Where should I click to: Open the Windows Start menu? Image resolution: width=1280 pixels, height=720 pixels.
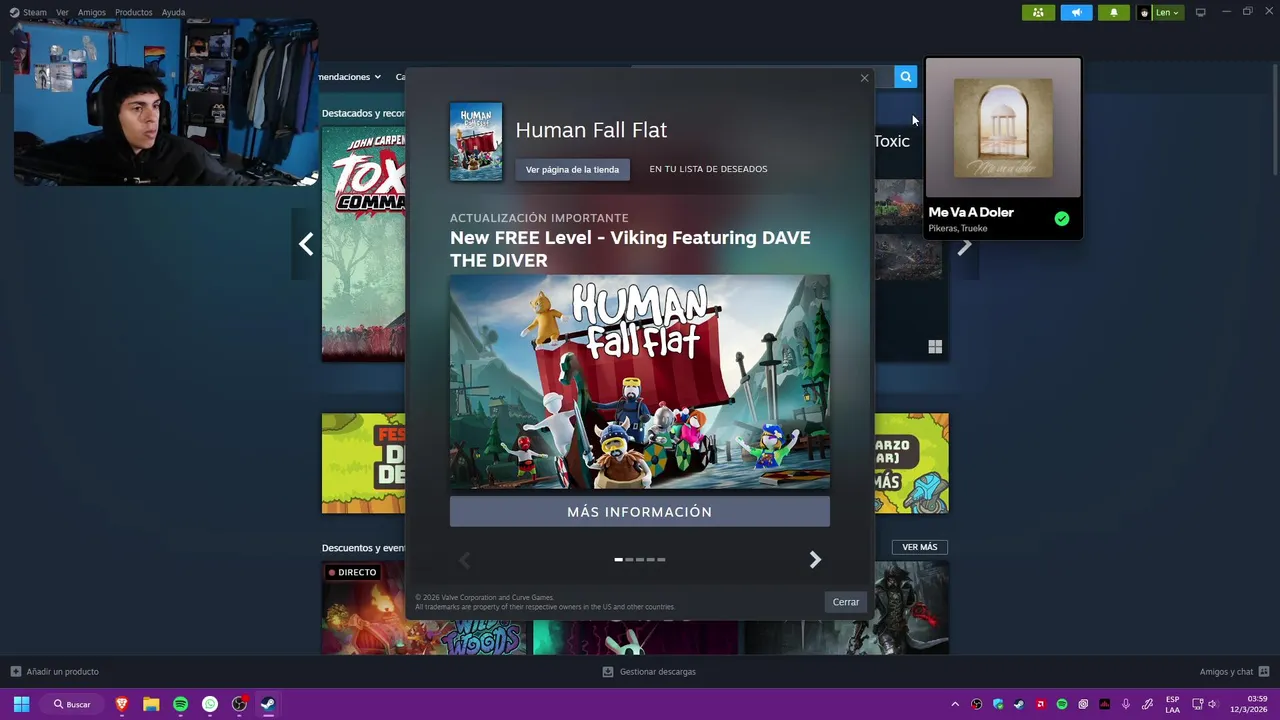21,704
